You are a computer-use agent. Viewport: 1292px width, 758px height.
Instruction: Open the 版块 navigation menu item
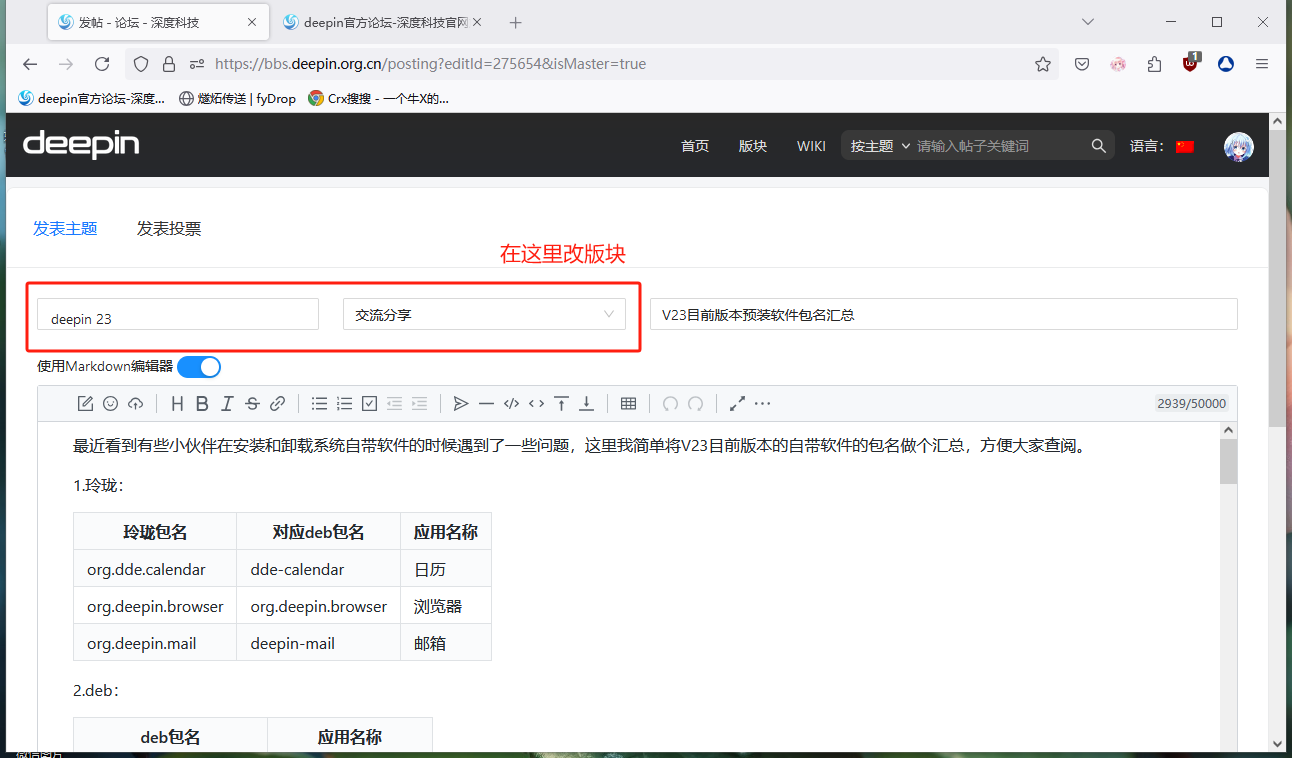pos(753,146)
